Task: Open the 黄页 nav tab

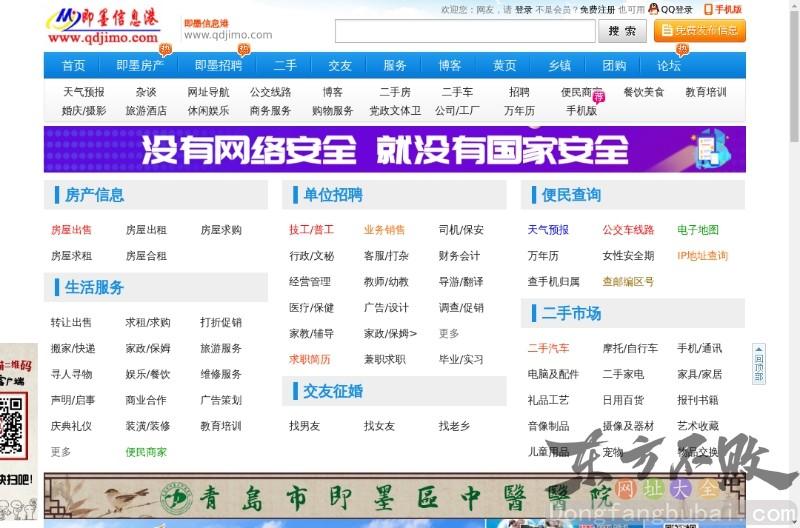Action: (x=504, y=65)
